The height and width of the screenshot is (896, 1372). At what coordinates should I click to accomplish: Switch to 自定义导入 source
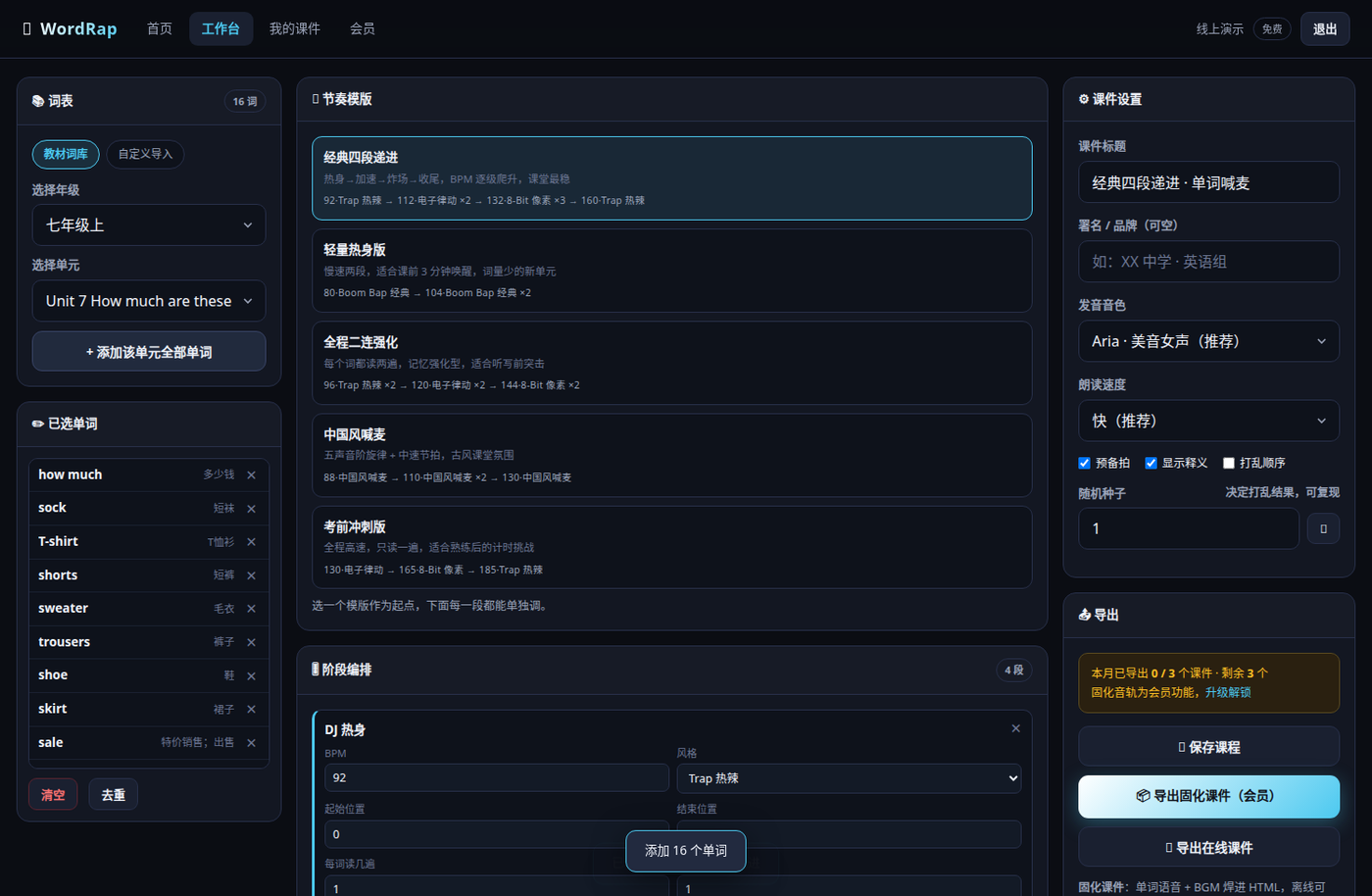145,154
